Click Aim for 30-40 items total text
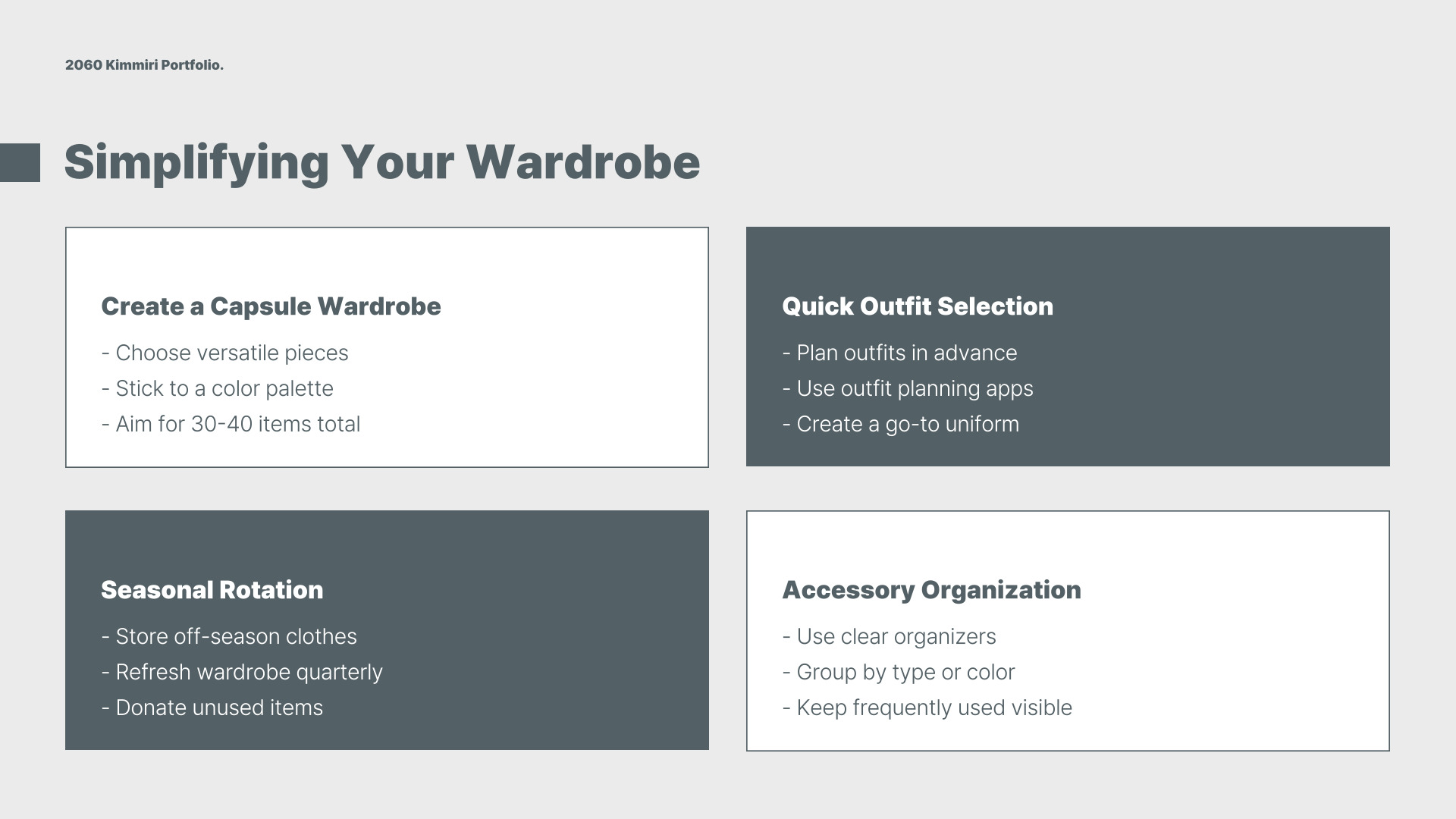 coord(231,425)
